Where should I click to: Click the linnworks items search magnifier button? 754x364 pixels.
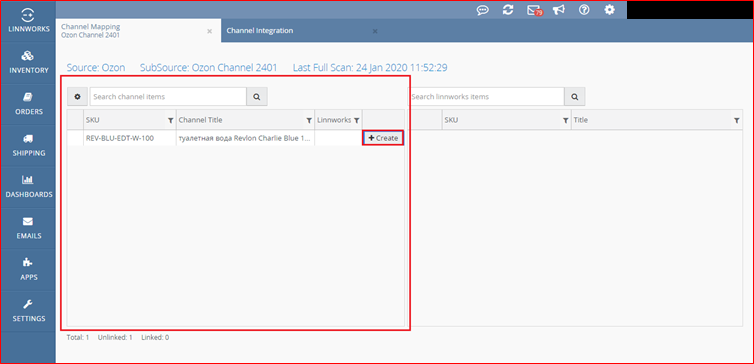click(575, 97)
